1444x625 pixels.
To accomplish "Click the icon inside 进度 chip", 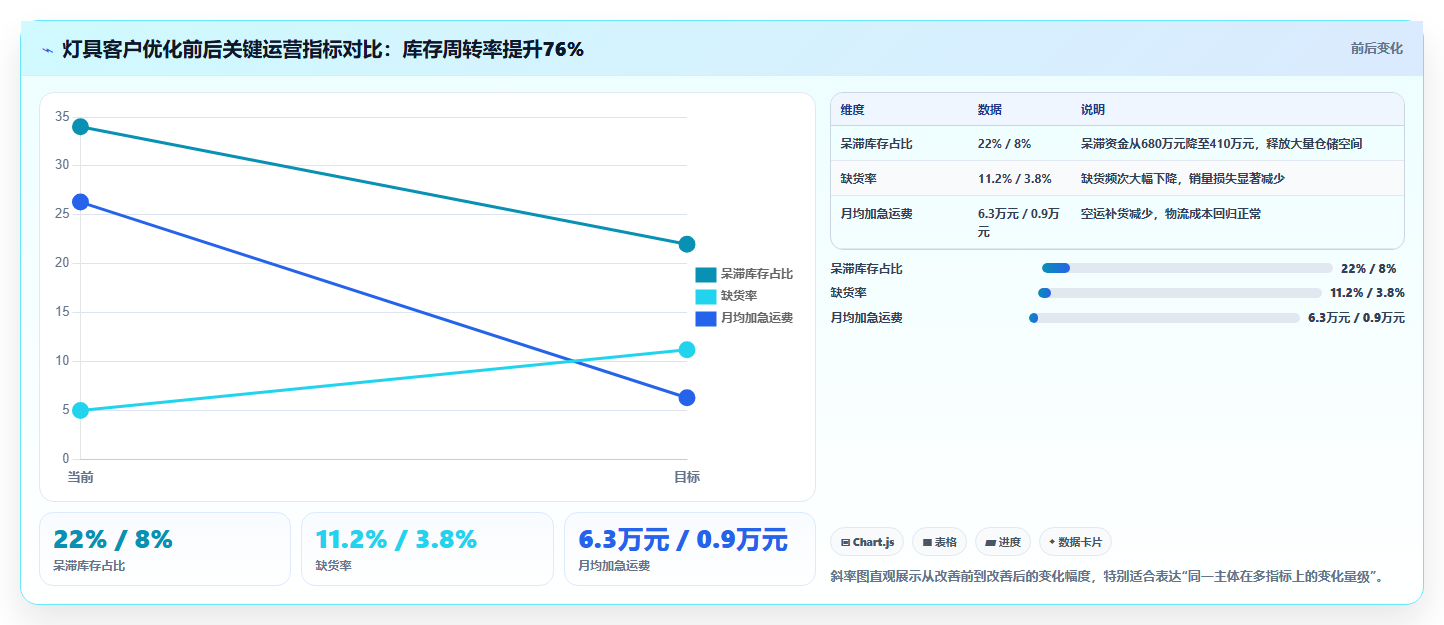I will (990, 542).
